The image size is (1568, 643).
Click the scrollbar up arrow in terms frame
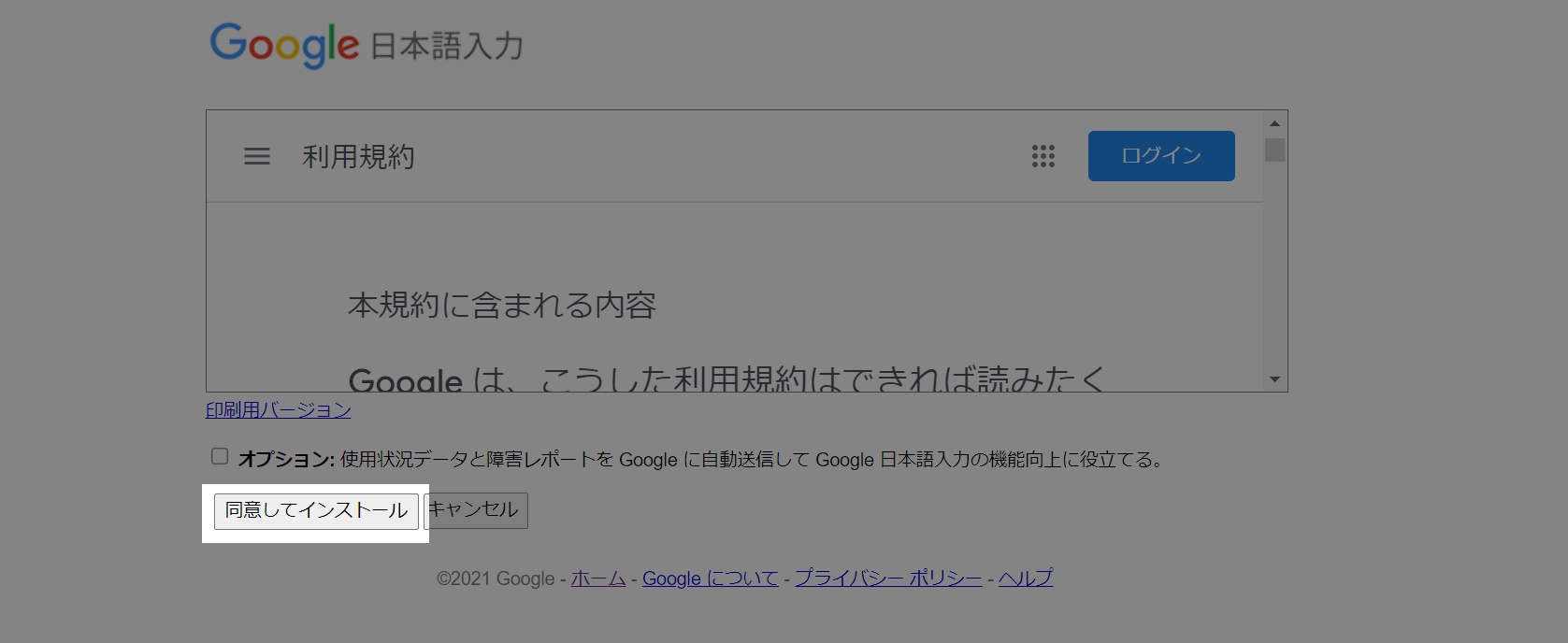pos(1274,123)
